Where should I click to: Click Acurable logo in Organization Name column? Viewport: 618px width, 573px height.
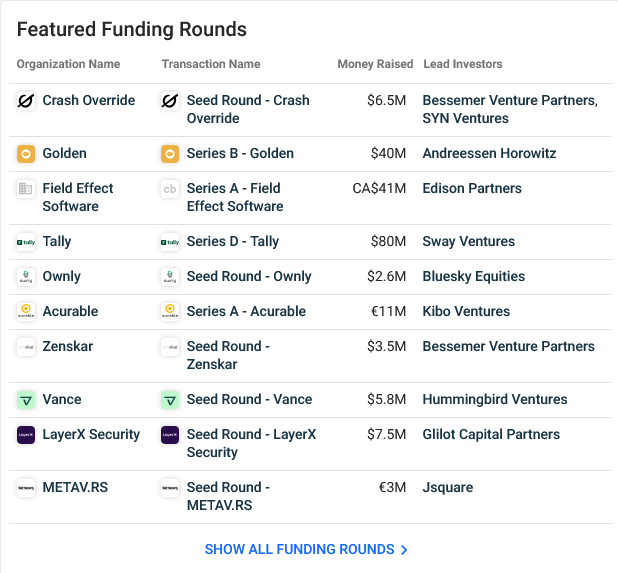(x=26, y=312)
